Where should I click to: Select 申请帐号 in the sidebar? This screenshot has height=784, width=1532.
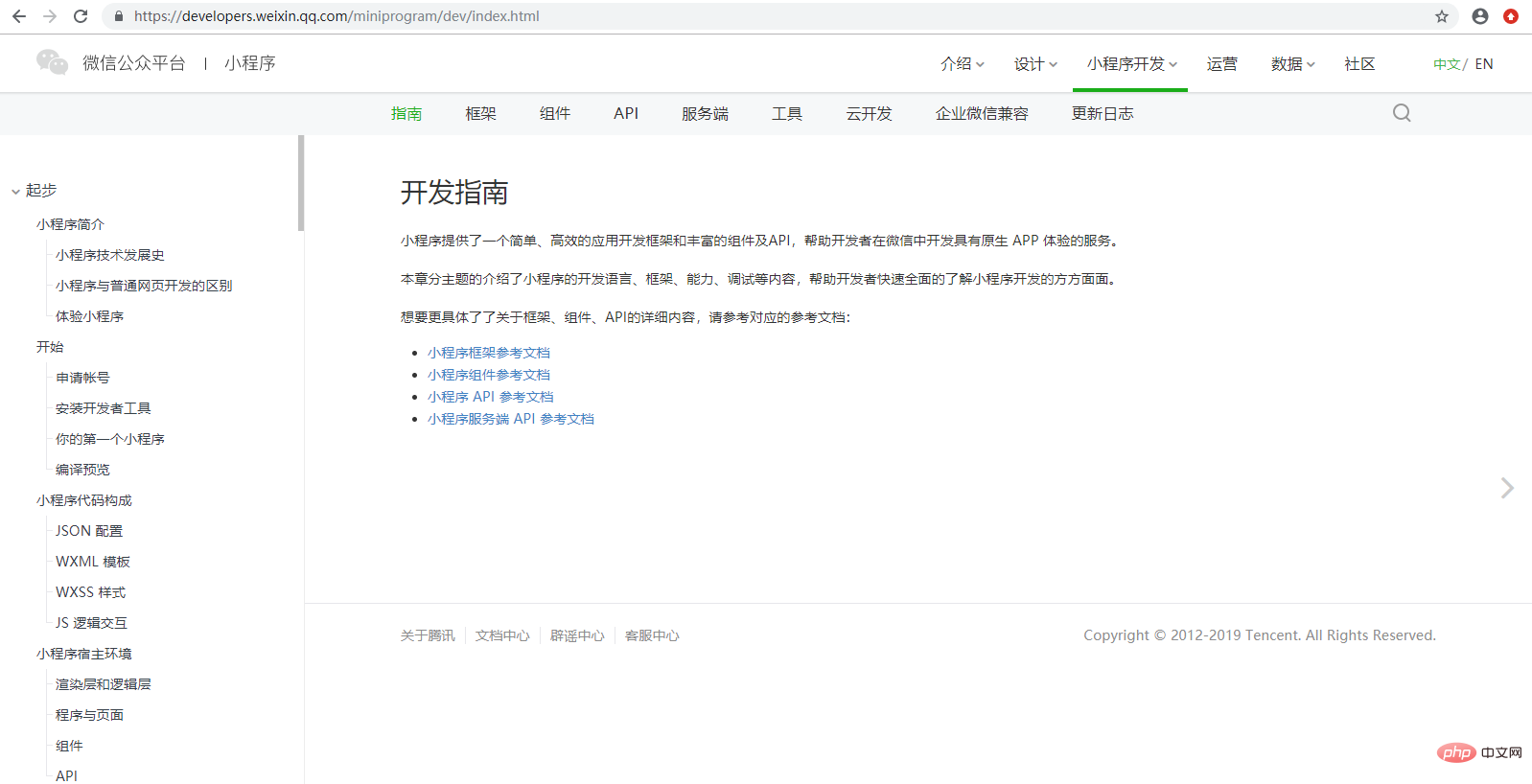pos(82,378)
